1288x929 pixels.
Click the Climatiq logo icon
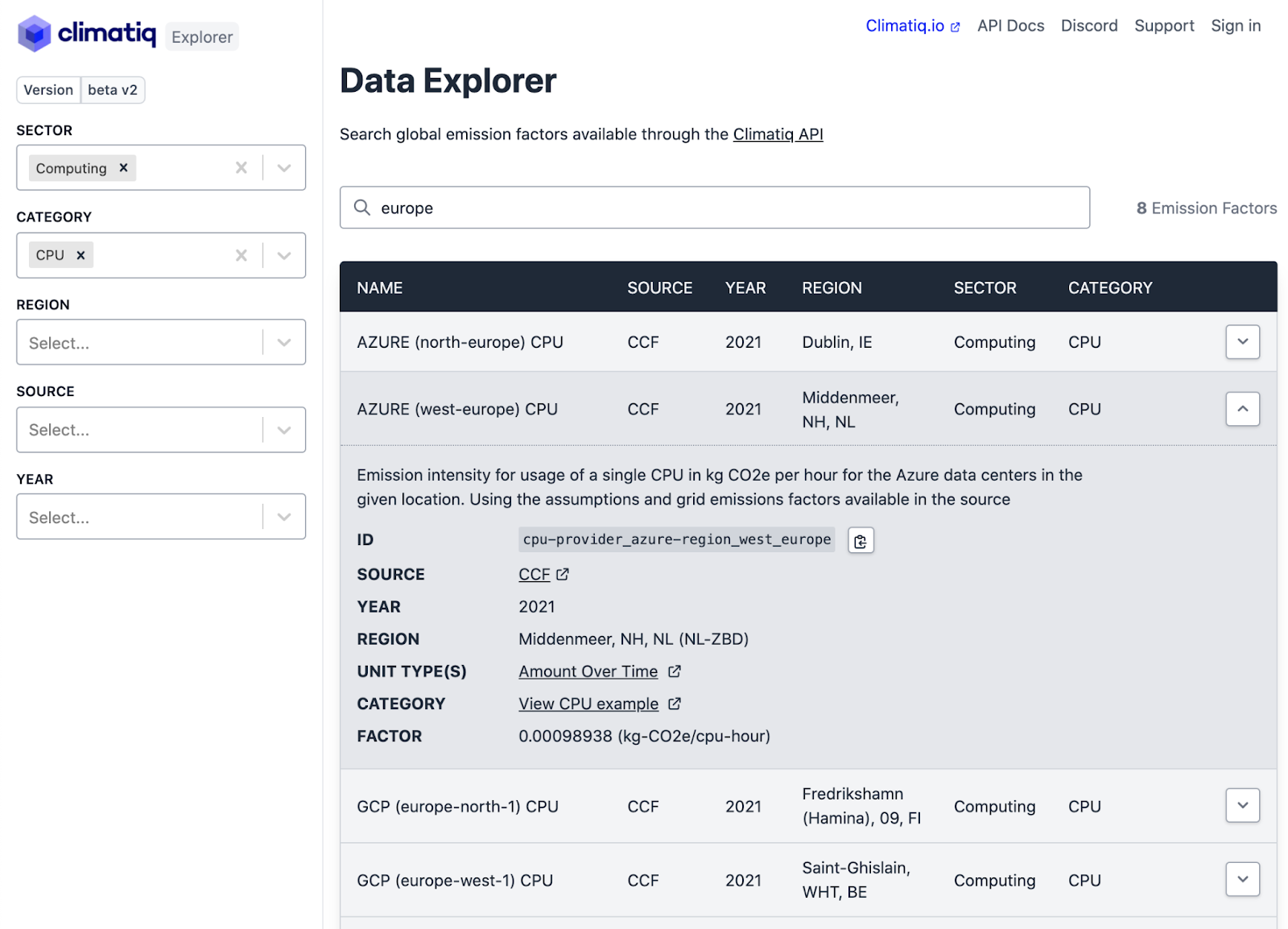[x=34, y=34]
